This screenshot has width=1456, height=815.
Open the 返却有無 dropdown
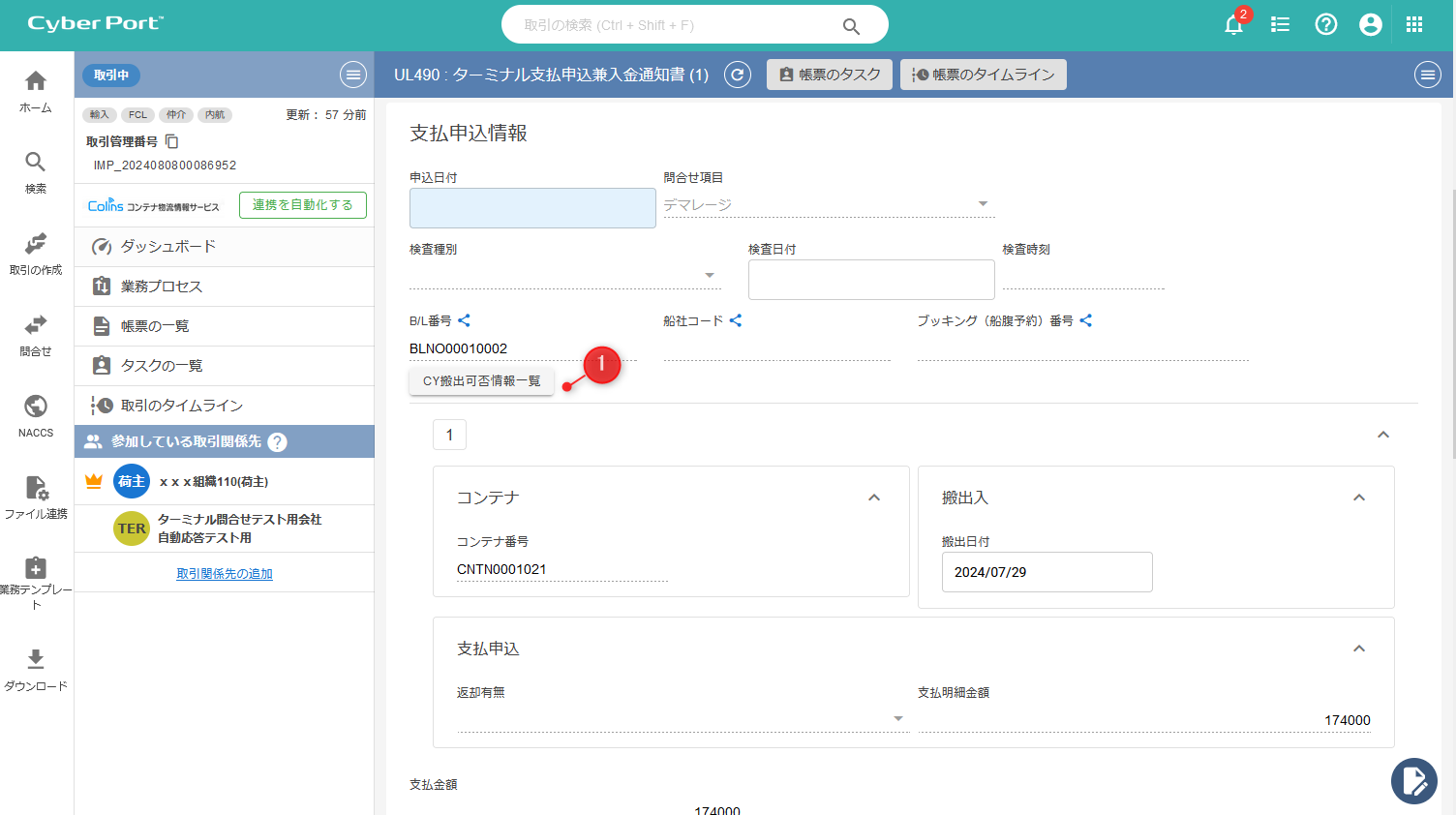click(897, 719)
